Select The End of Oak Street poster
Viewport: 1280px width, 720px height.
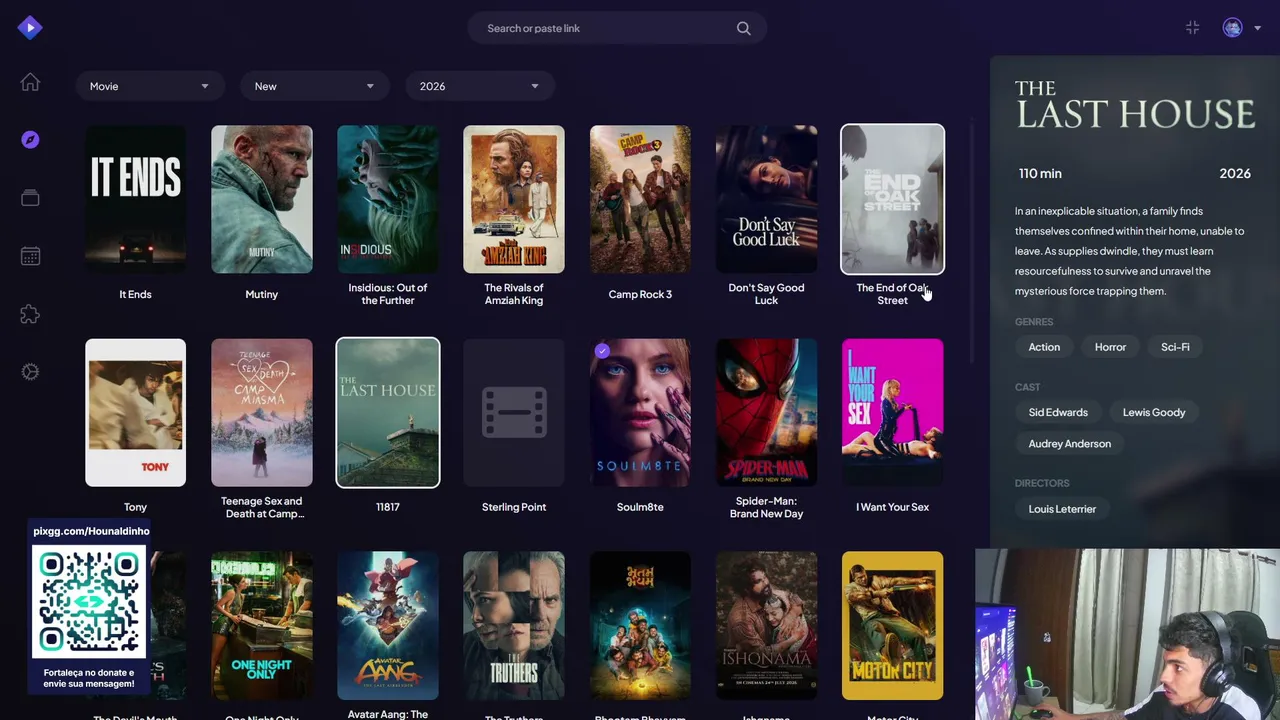point(892,199)
